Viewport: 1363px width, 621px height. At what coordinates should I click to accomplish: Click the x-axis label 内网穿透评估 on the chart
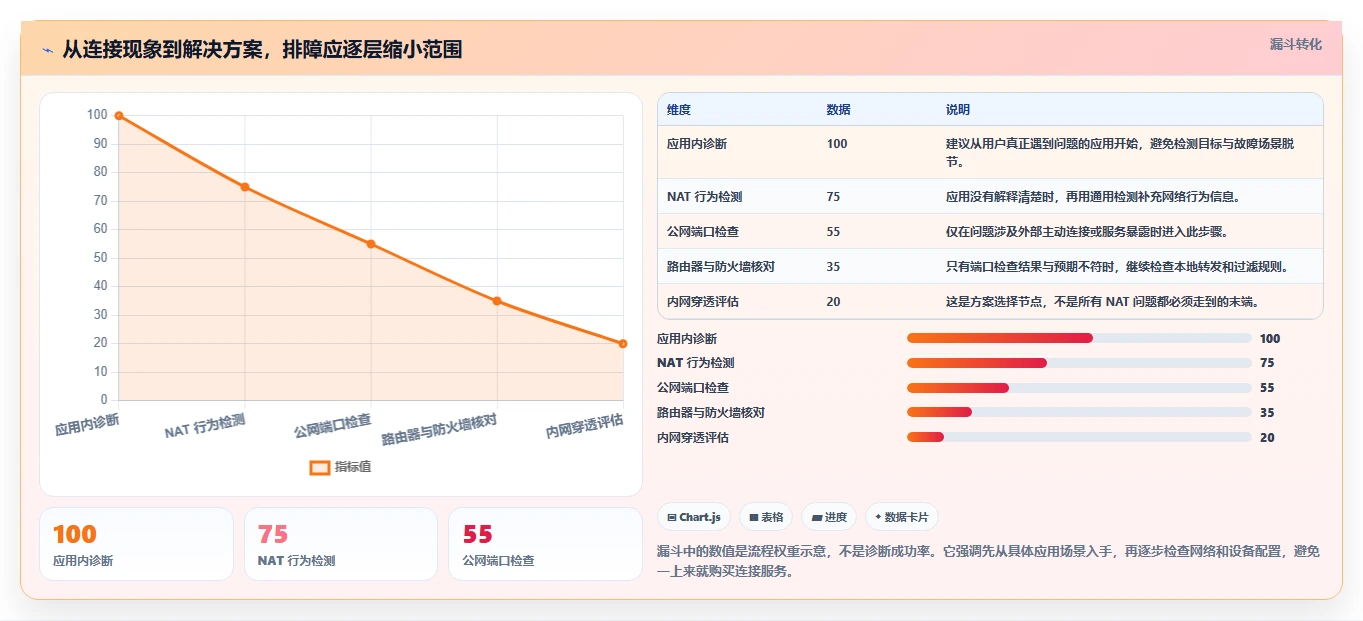[x=585, y=426]
